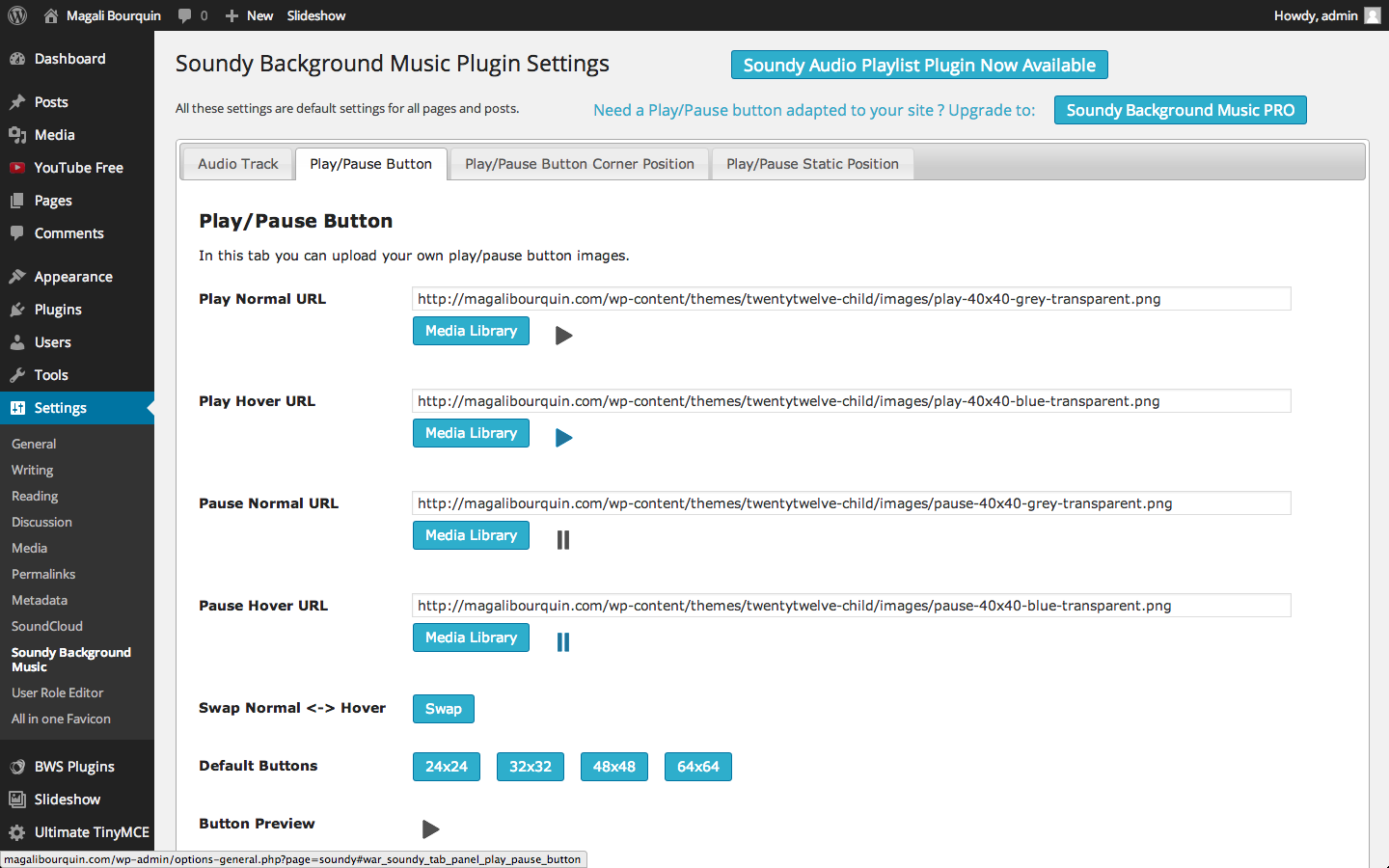Open the Slideshow admin bar menu

point(316,15)
